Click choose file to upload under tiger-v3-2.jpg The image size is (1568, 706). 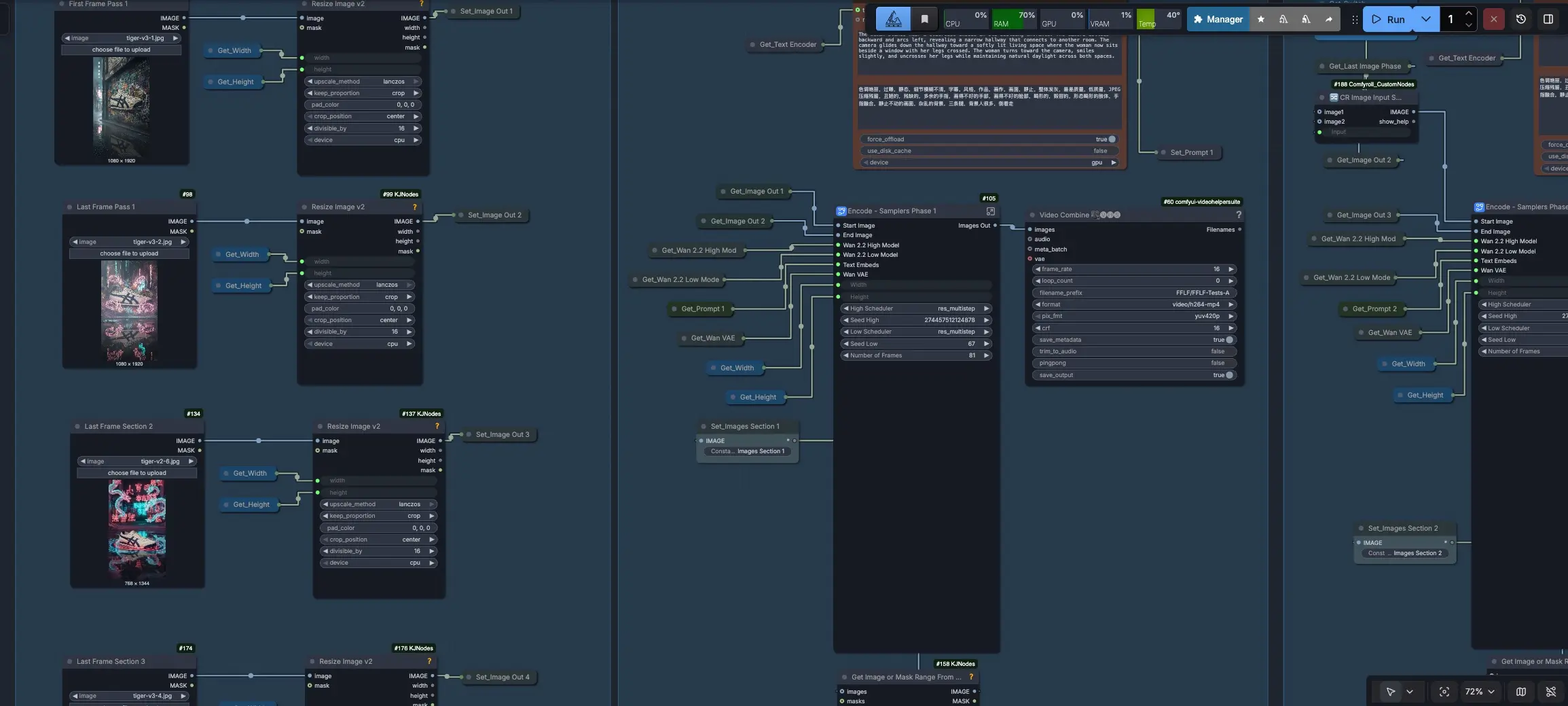[129, 253]
